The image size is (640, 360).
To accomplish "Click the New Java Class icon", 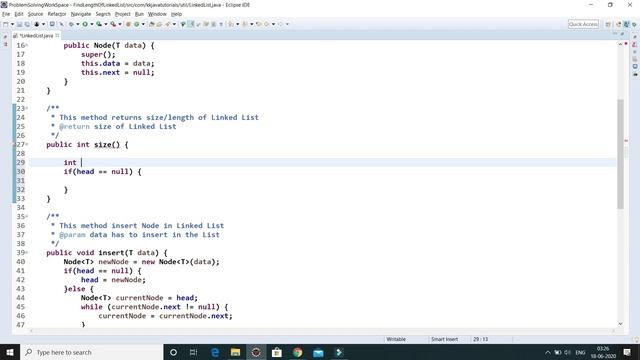I will [137, 24].
